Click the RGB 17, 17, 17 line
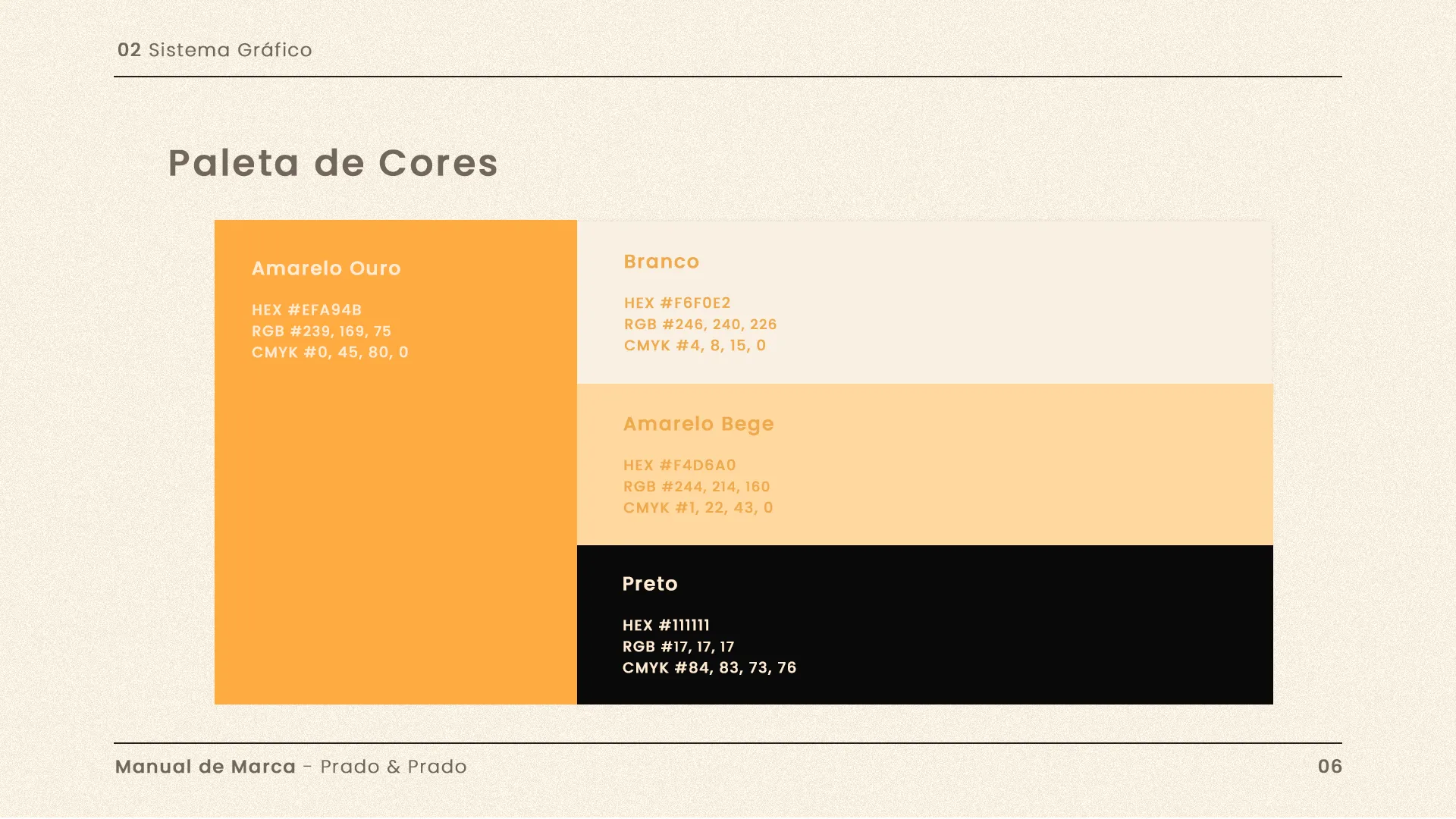 (678, 647)
